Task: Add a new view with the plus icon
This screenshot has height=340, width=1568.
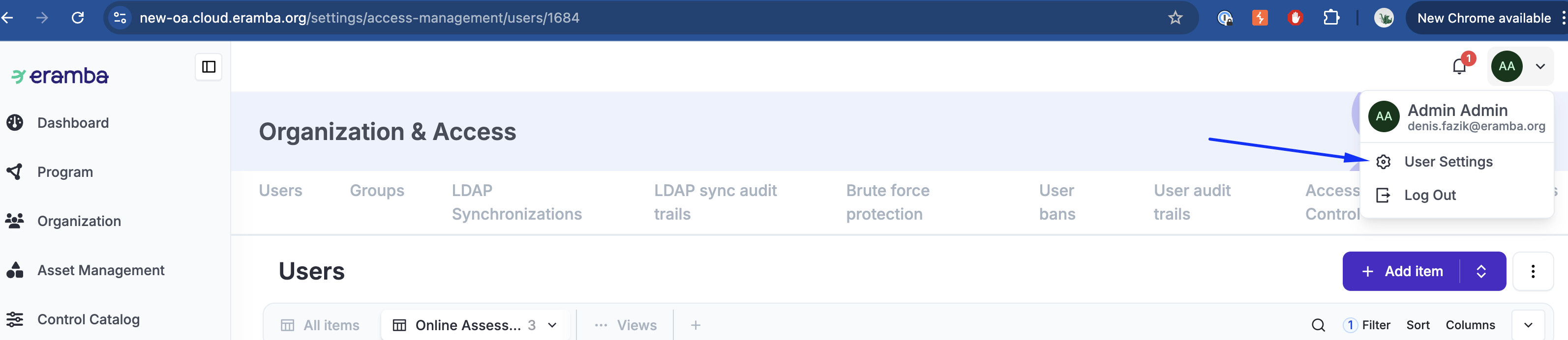Action: pos(695,325)
